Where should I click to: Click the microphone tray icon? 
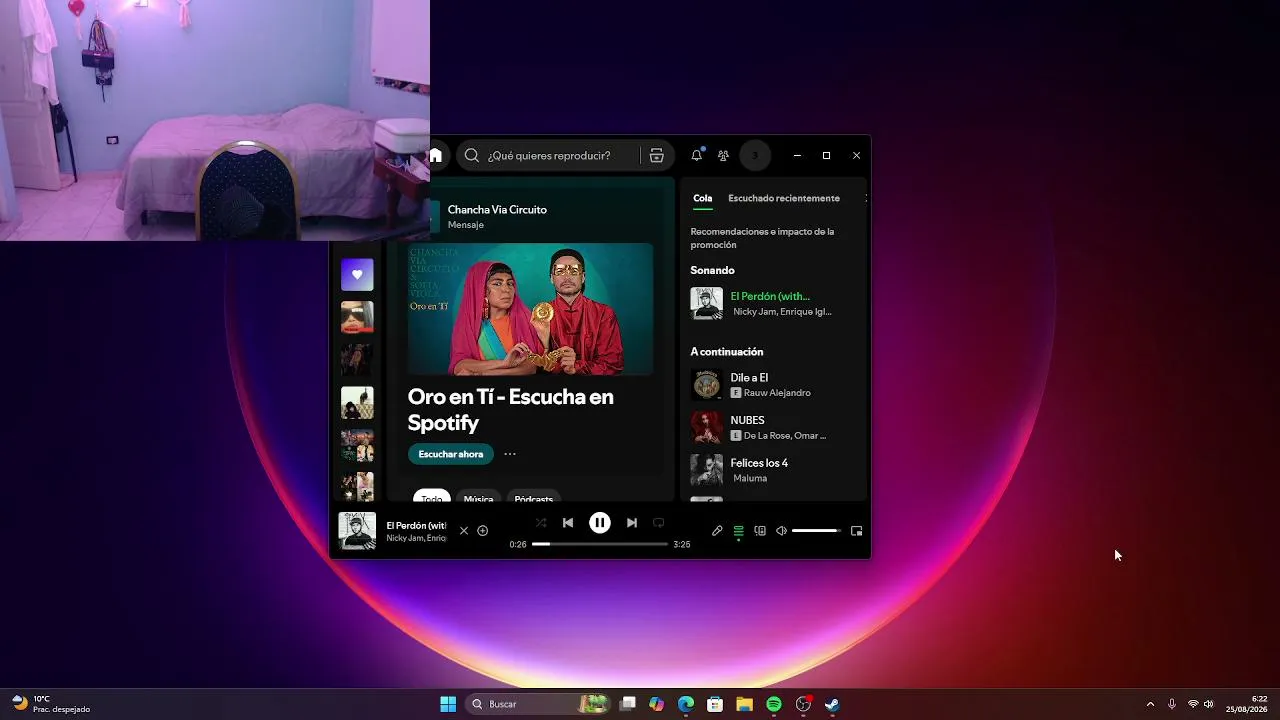[1172, 704]
